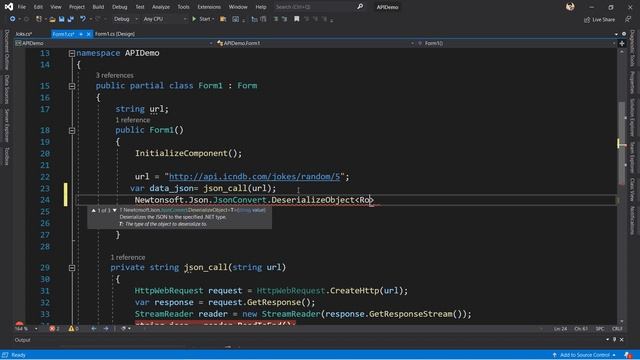
Task: Open the View menu
Action: [x=56, y=7]
